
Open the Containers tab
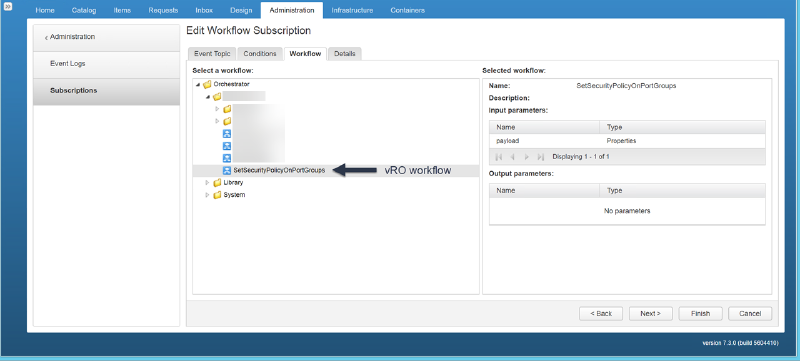click(x=408, y=10)
